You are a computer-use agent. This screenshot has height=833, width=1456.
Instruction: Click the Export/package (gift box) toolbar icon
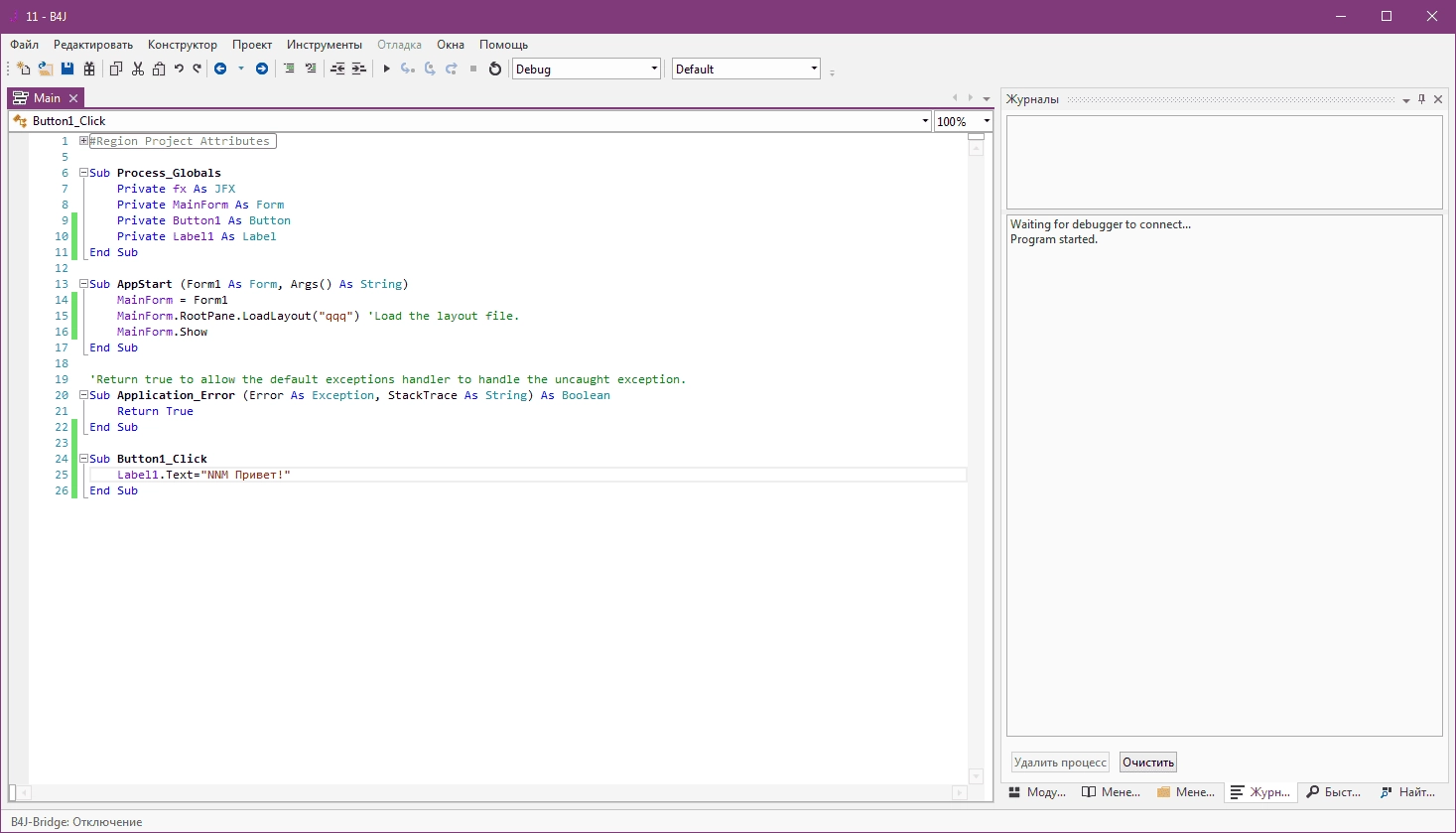(x=89, y=69)
